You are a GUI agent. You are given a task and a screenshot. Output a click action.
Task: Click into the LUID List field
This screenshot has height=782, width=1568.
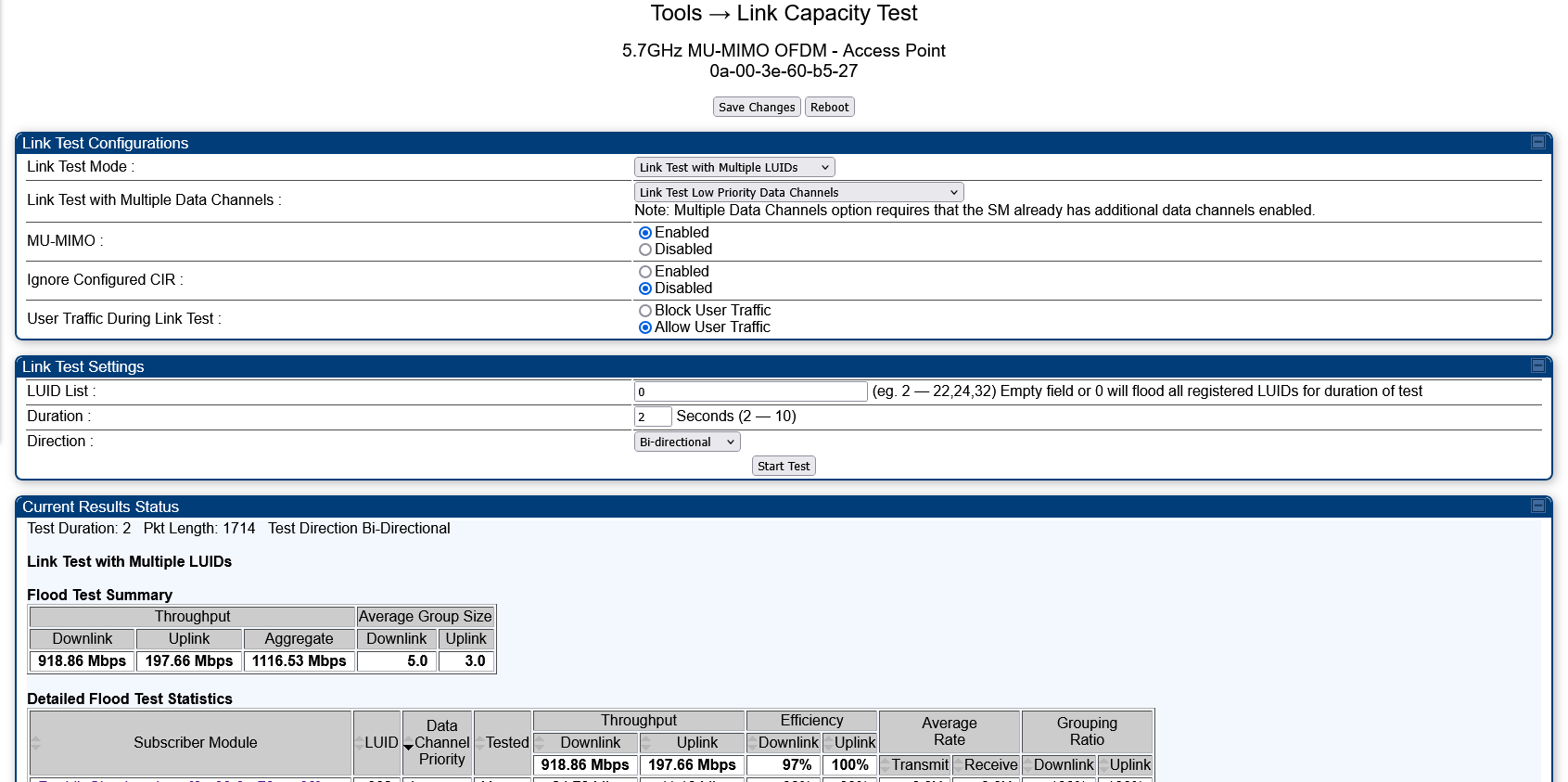tap(750, 391)
